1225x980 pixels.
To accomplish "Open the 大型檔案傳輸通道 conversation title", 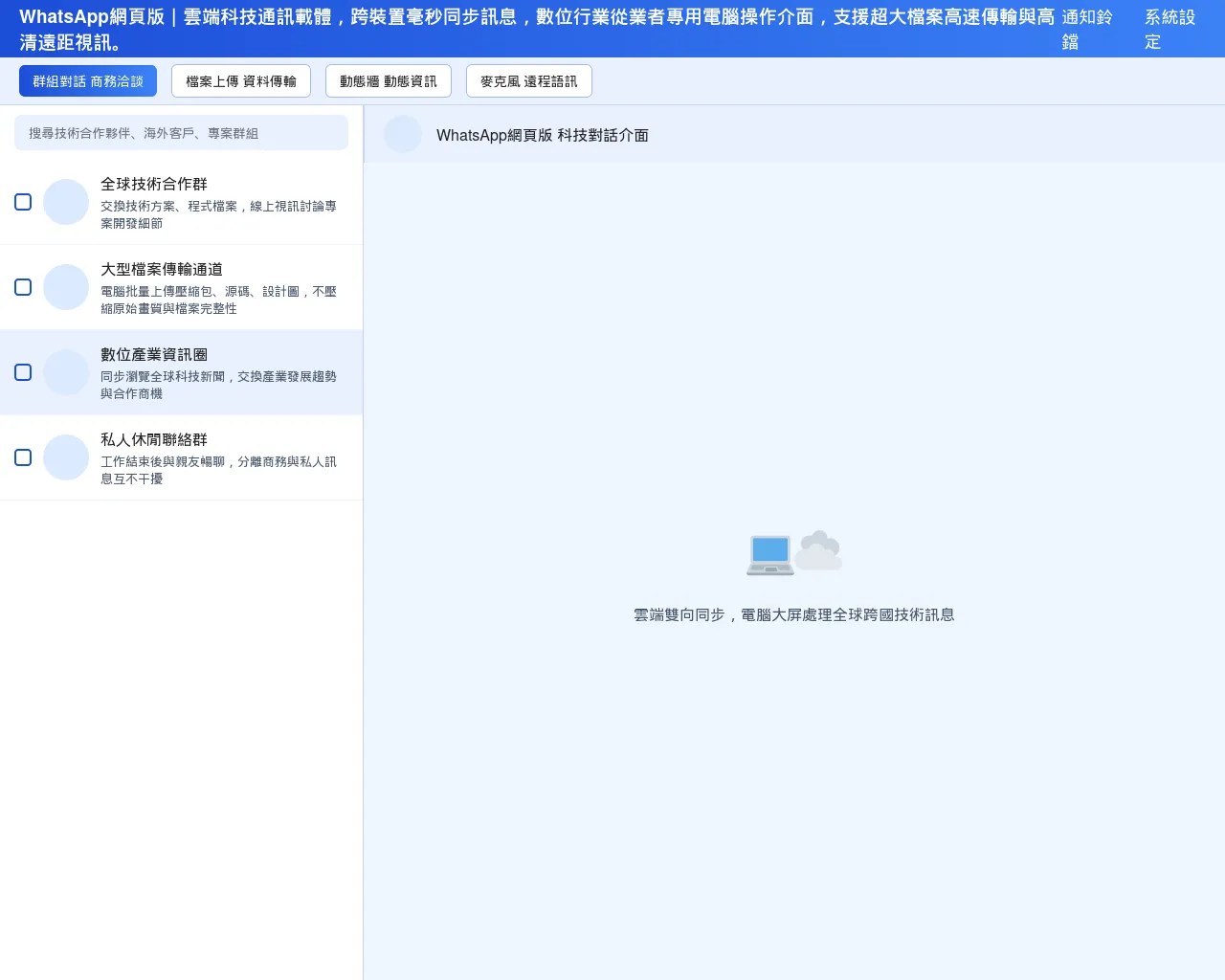I will coord(162,269).
